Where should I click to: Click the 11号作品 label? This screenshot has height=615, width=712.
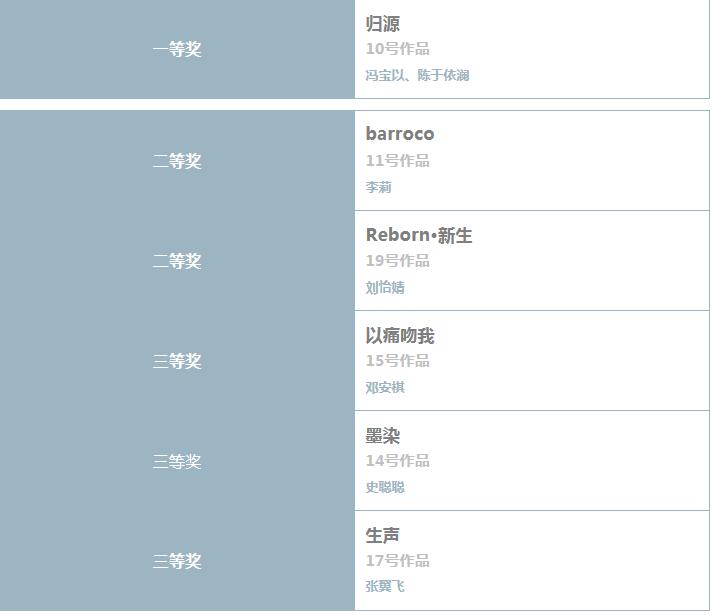click(x=397, y=160)
